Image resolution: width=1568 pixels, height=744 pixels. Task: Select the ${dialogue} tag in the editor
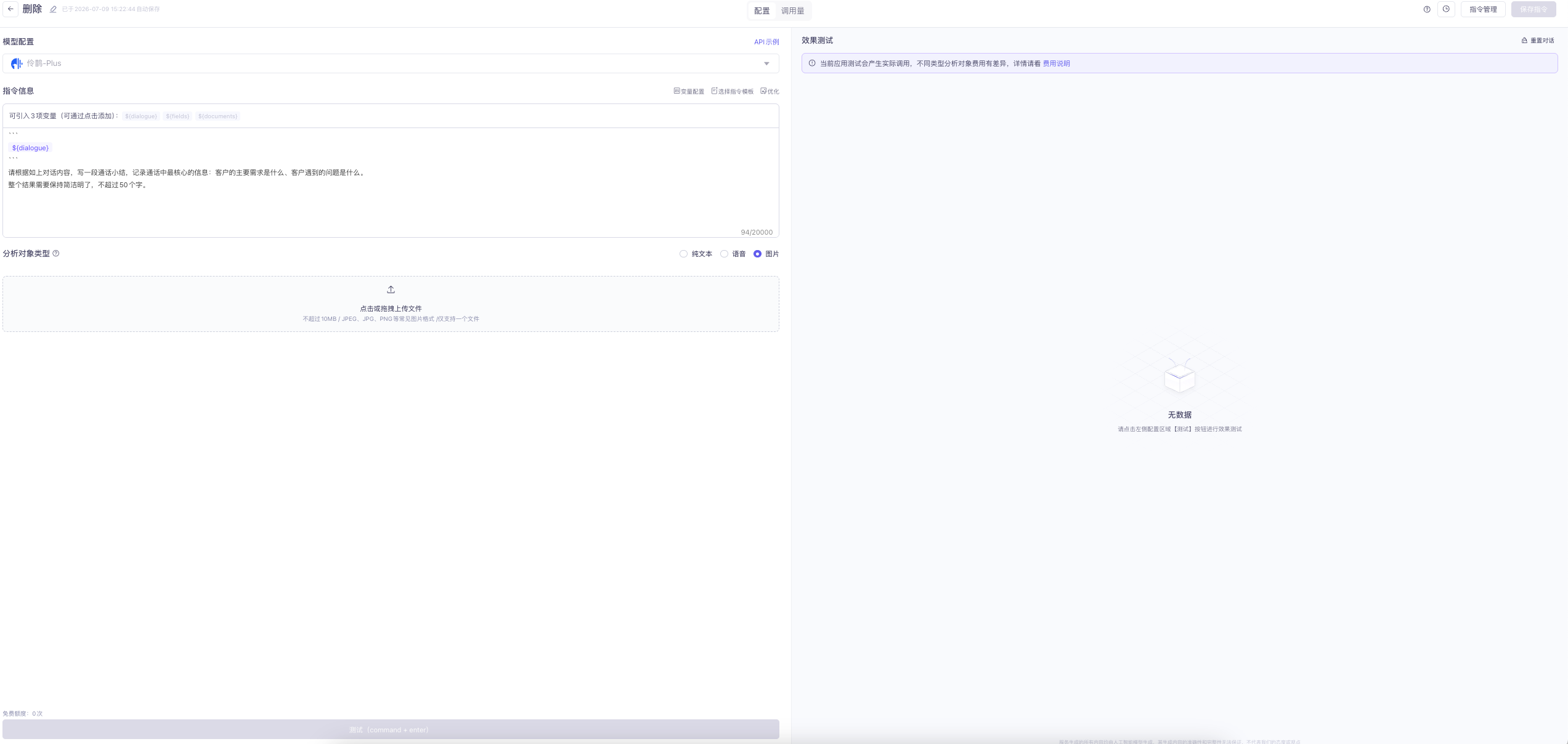click(30, 148)
